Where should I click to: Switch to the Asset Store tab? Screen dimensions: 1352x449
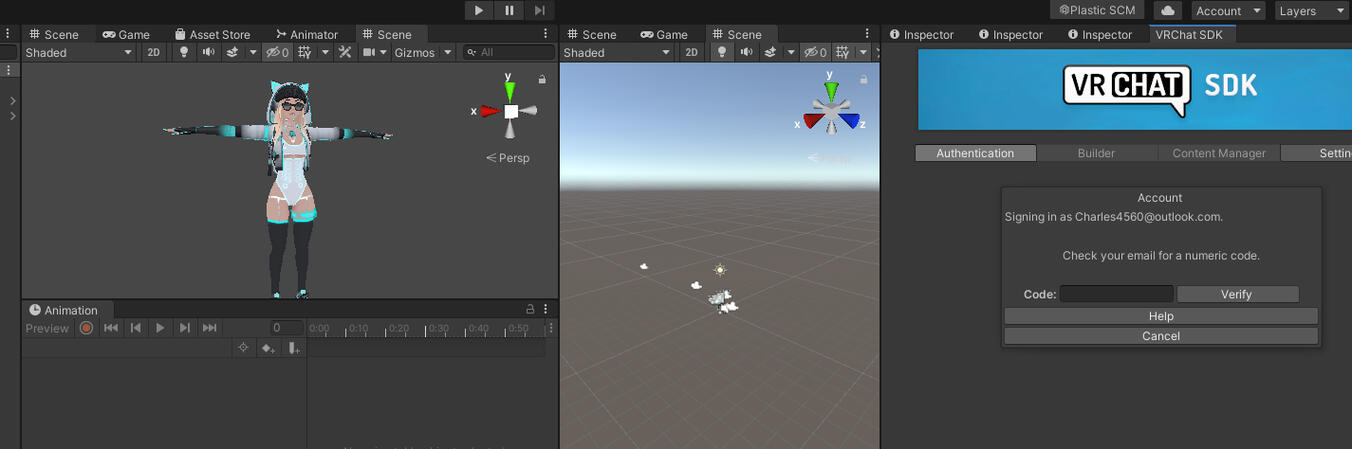[211, 34]
